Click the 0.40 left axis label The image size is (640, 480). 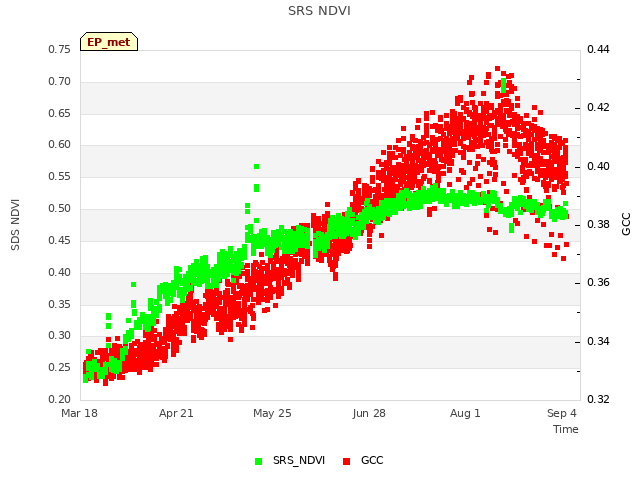pyautogui.click(x=60, y=272)
